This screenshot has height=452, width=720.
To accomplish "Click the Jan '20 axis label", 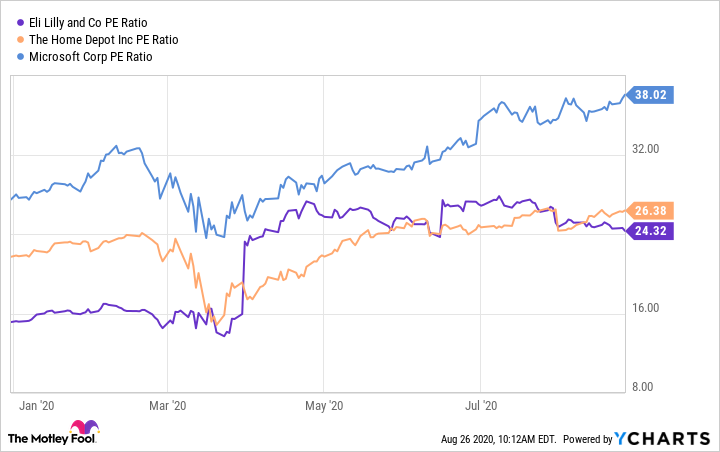I will pos(36,405).
